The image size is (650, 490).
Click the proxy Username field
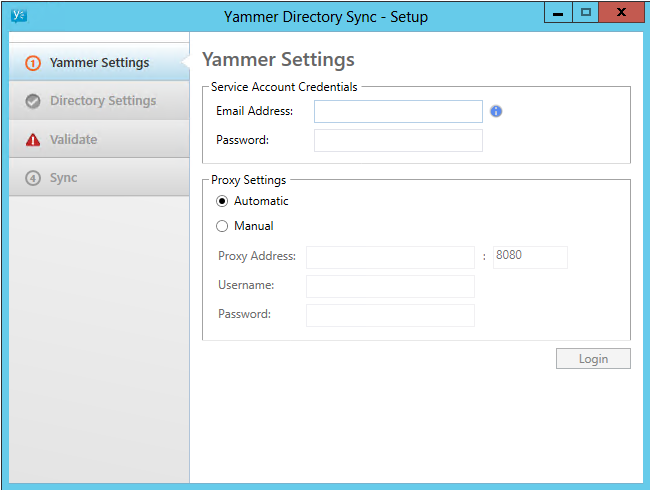tap(390, 286)
